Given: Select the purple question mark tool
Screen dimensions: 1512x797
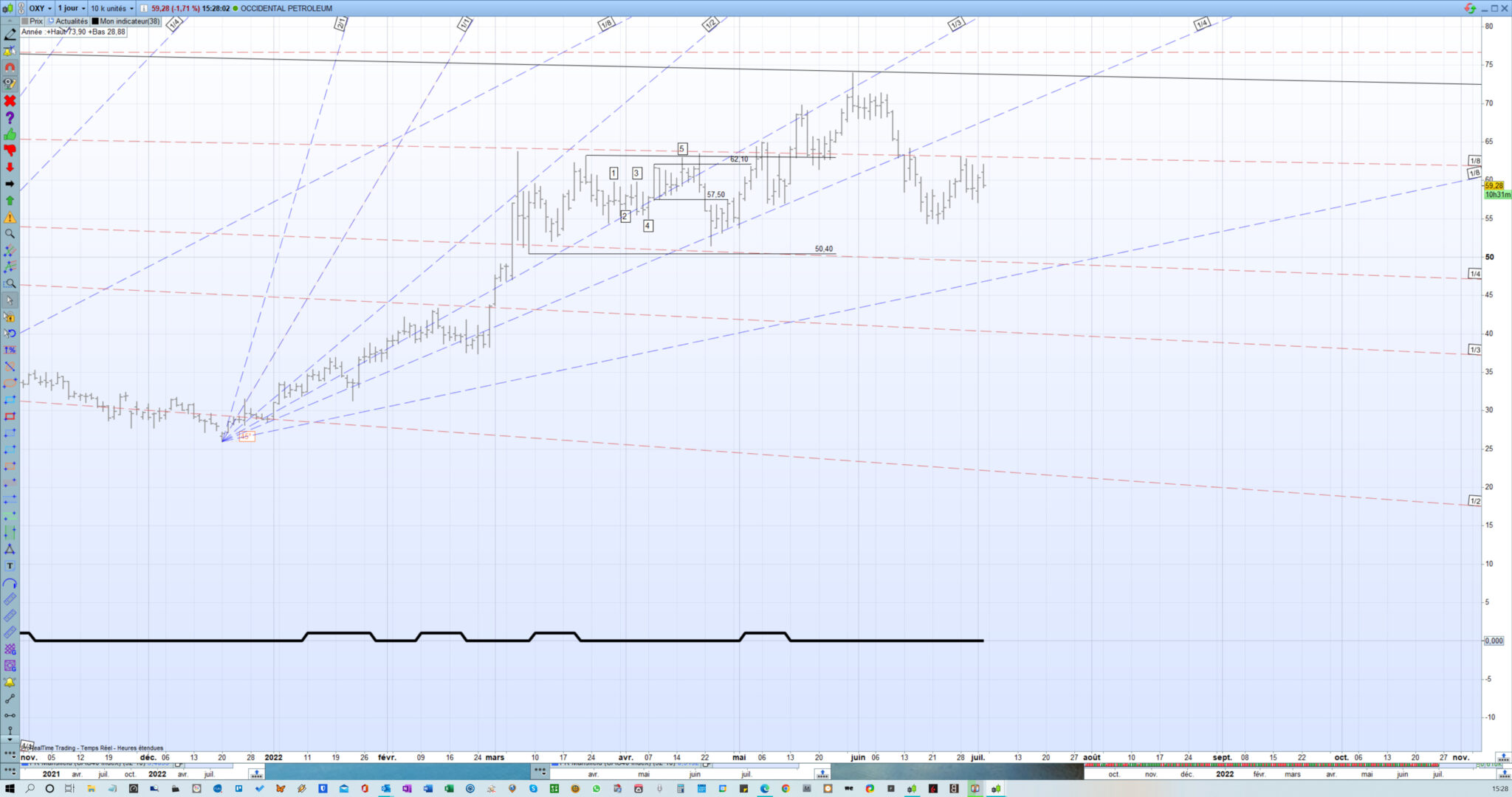Looking at the screenshot, I should pos(10,117).
